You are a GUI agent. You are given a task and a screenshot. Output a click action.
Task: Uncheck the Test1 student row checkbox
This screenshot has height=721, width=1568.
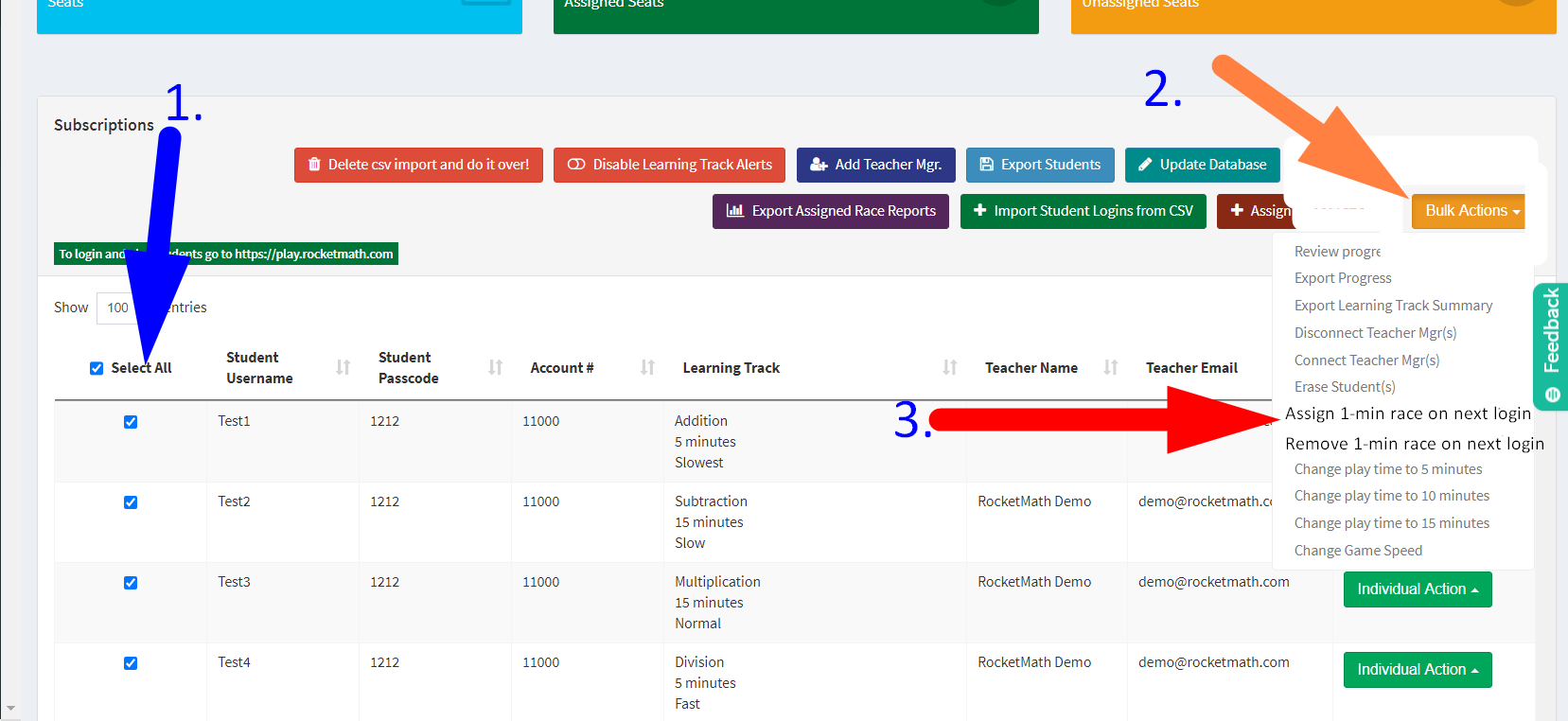(x=131, y=422)
